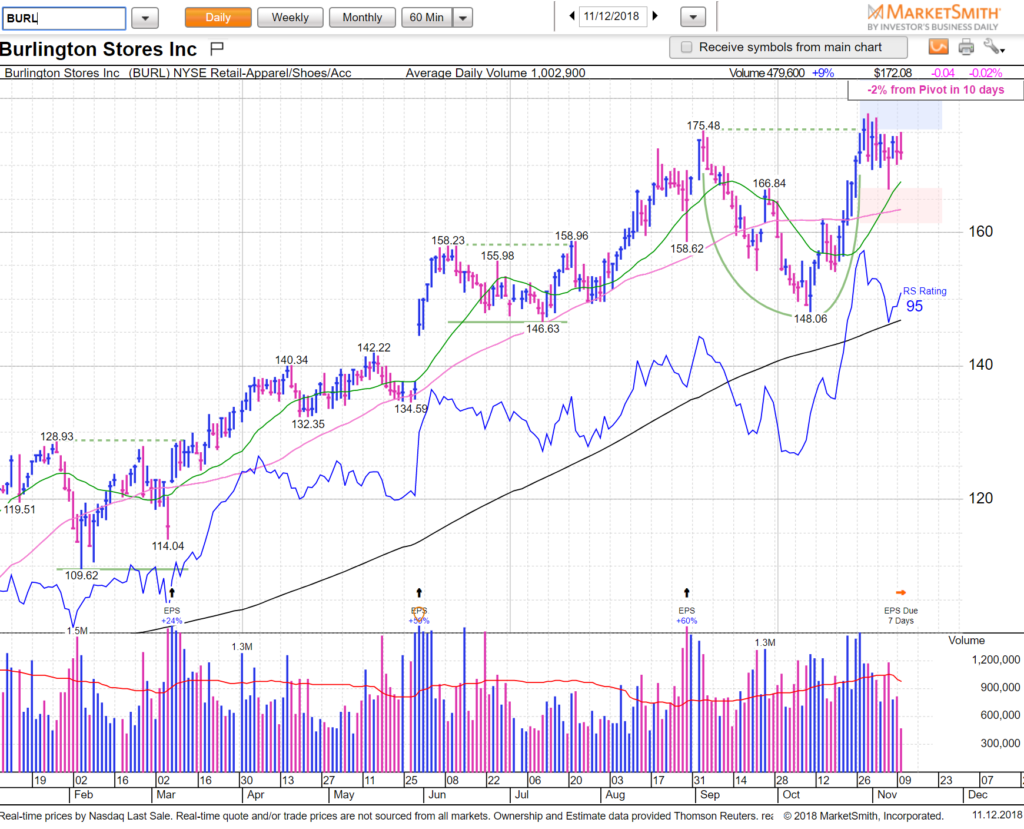1024x829 pixels.
Task: Click the 300,000 volume axis label
Action: 999,743
